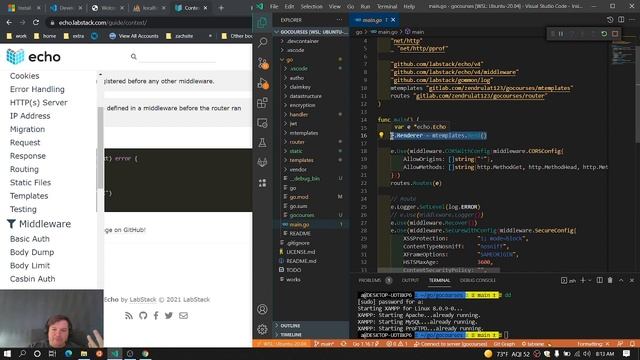The image size is (640, 360).
Task: Open the Basic Auth middleware link
Action: tap(30, 239)
